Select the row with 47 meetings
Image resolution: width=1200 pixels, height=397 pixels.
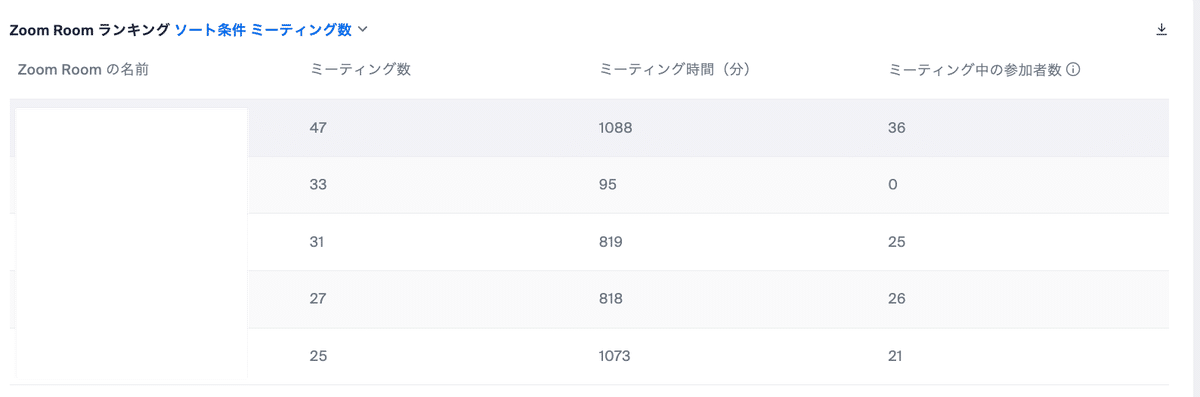click(x=589, y=128)
